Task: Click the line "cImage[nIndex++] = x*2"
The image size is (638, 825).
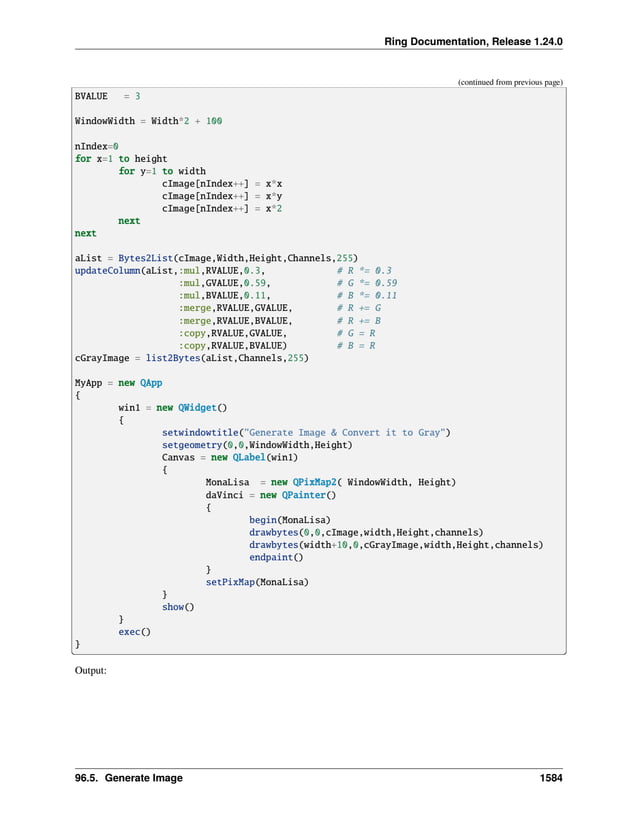Action: 222,208
